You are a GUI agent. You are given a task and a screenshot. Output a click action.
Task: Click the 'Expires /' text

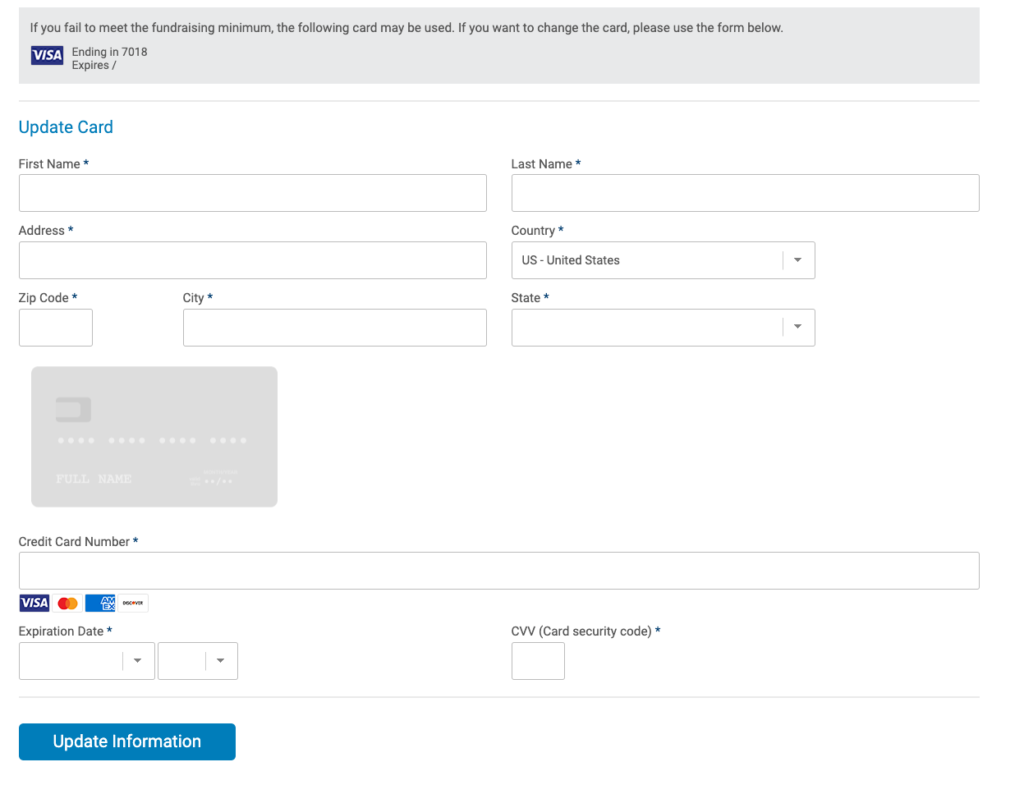[94, 65]
